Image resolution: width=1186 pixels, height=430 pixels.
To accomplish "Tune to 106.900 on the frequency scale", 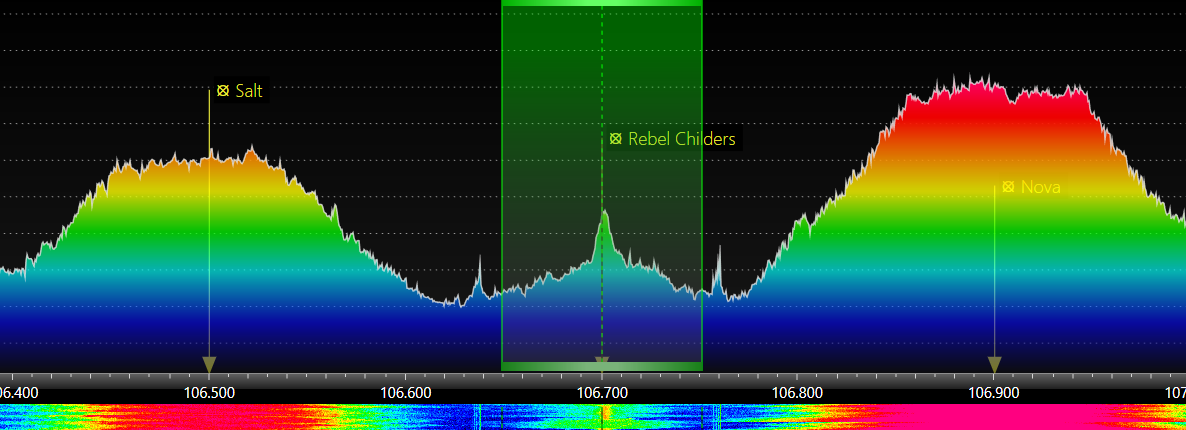I will coord(995,393).
